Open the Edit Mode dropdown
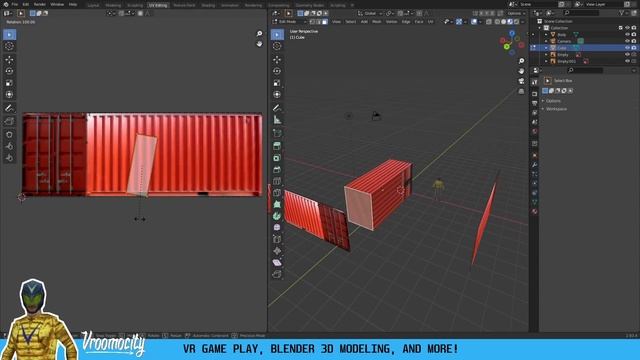The height and width of the screenshot is (360, 640). point(289,22)
